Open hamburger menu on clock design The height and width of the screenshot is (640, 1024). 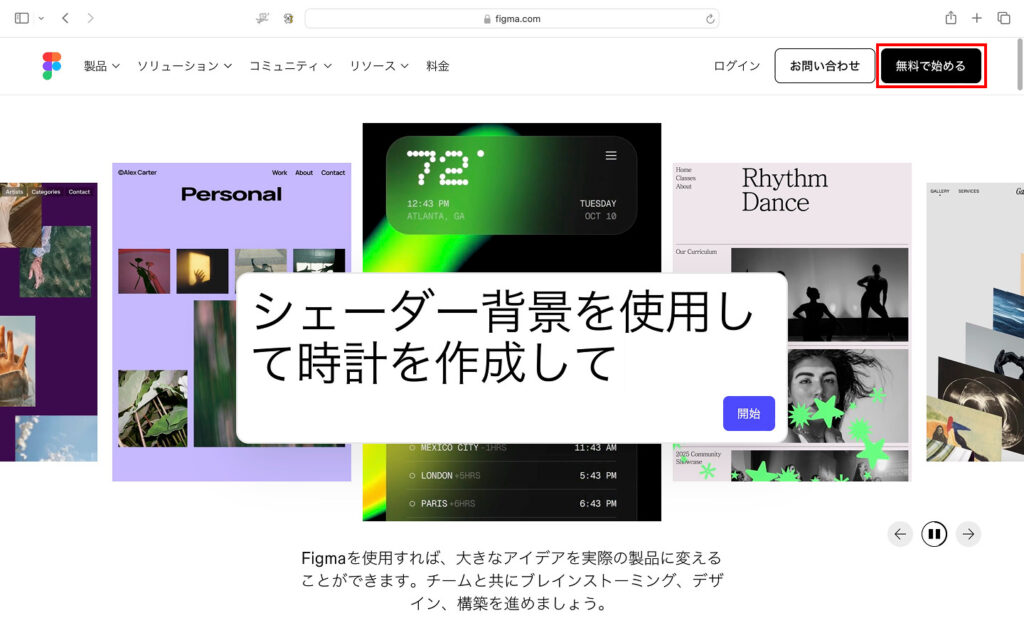coord(611,156)
